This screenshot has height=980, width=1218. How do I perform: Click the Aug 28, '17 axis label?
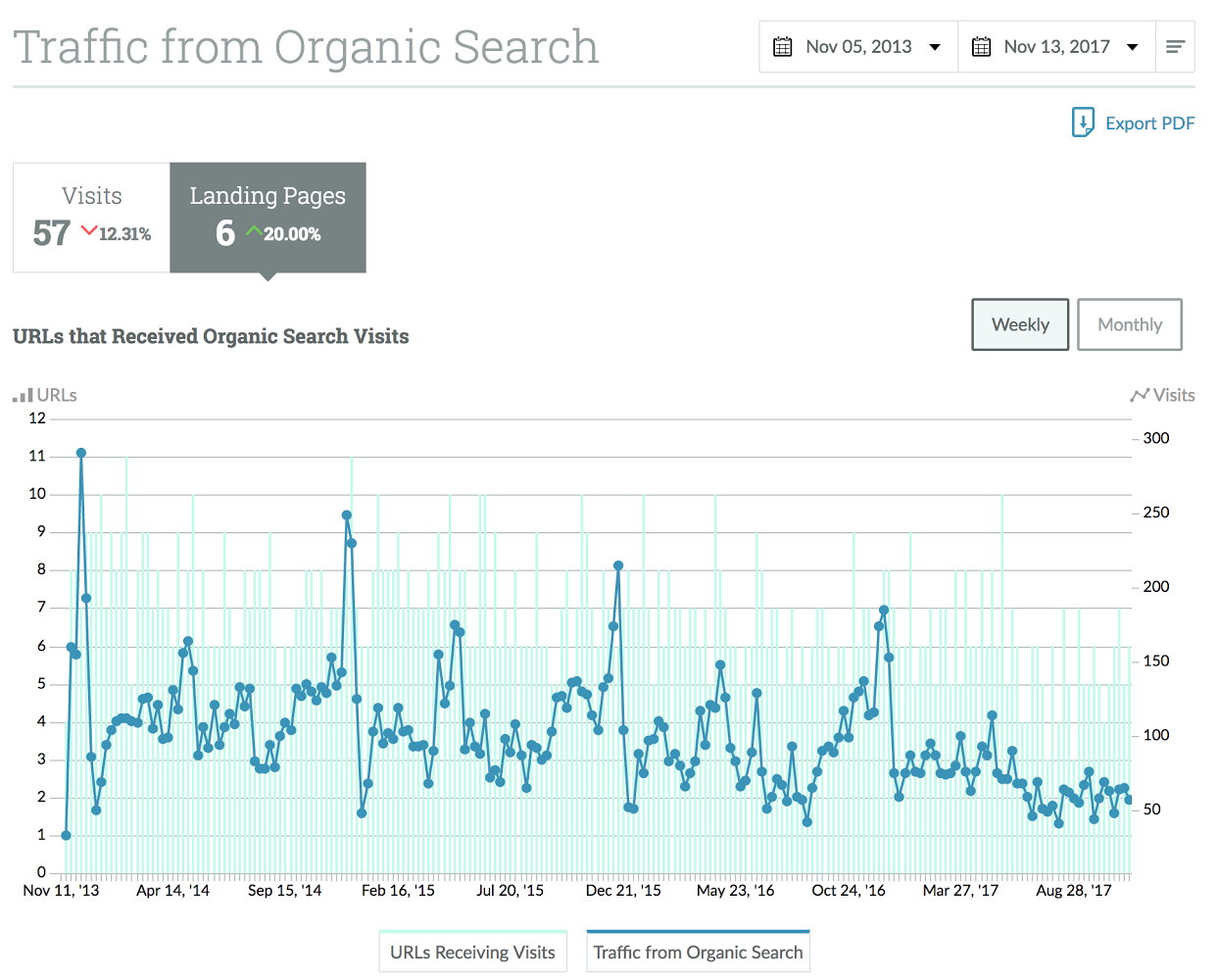tap(1073, 891)
